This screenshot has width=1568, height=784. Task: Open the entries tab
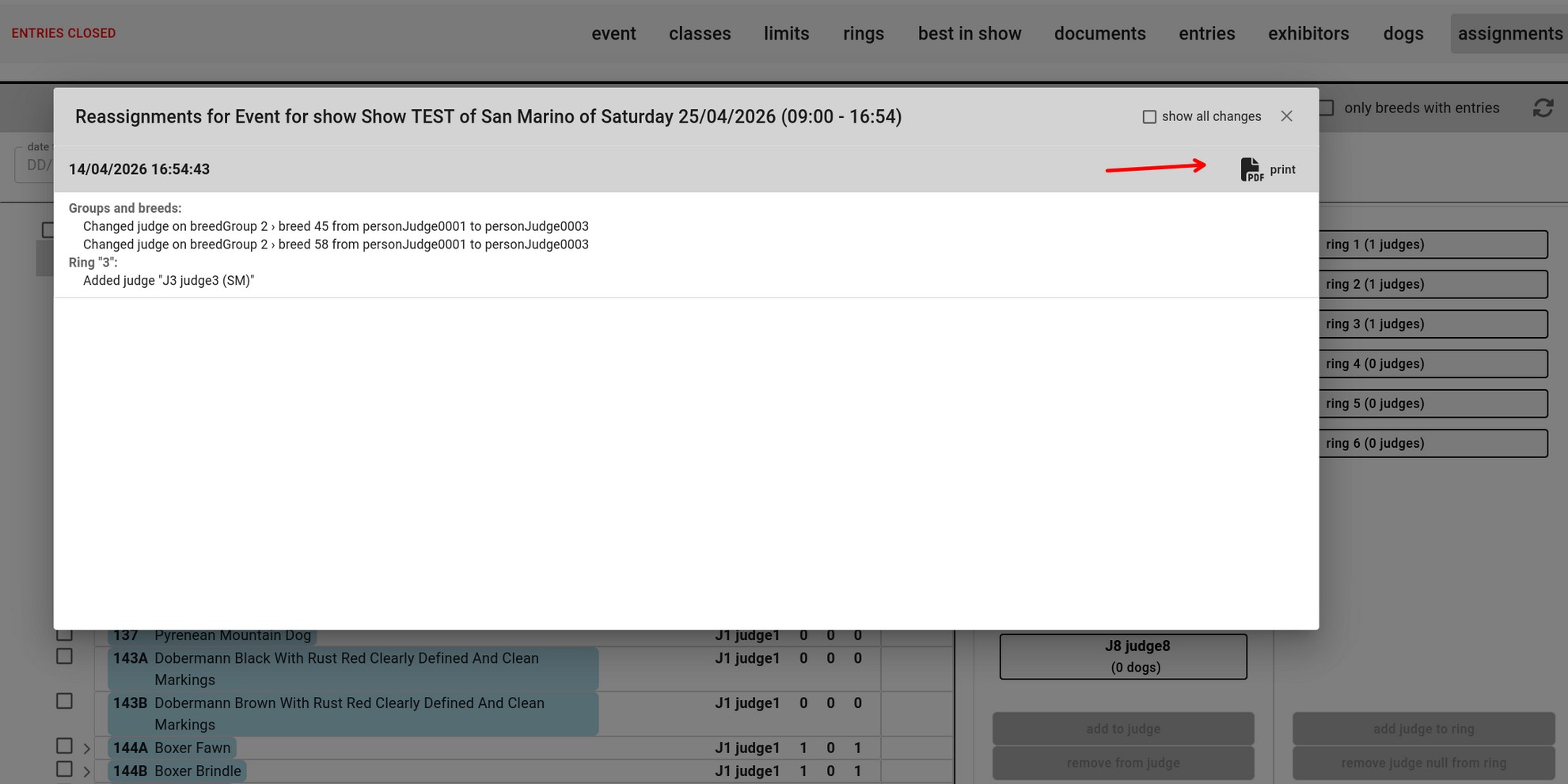1206,34
